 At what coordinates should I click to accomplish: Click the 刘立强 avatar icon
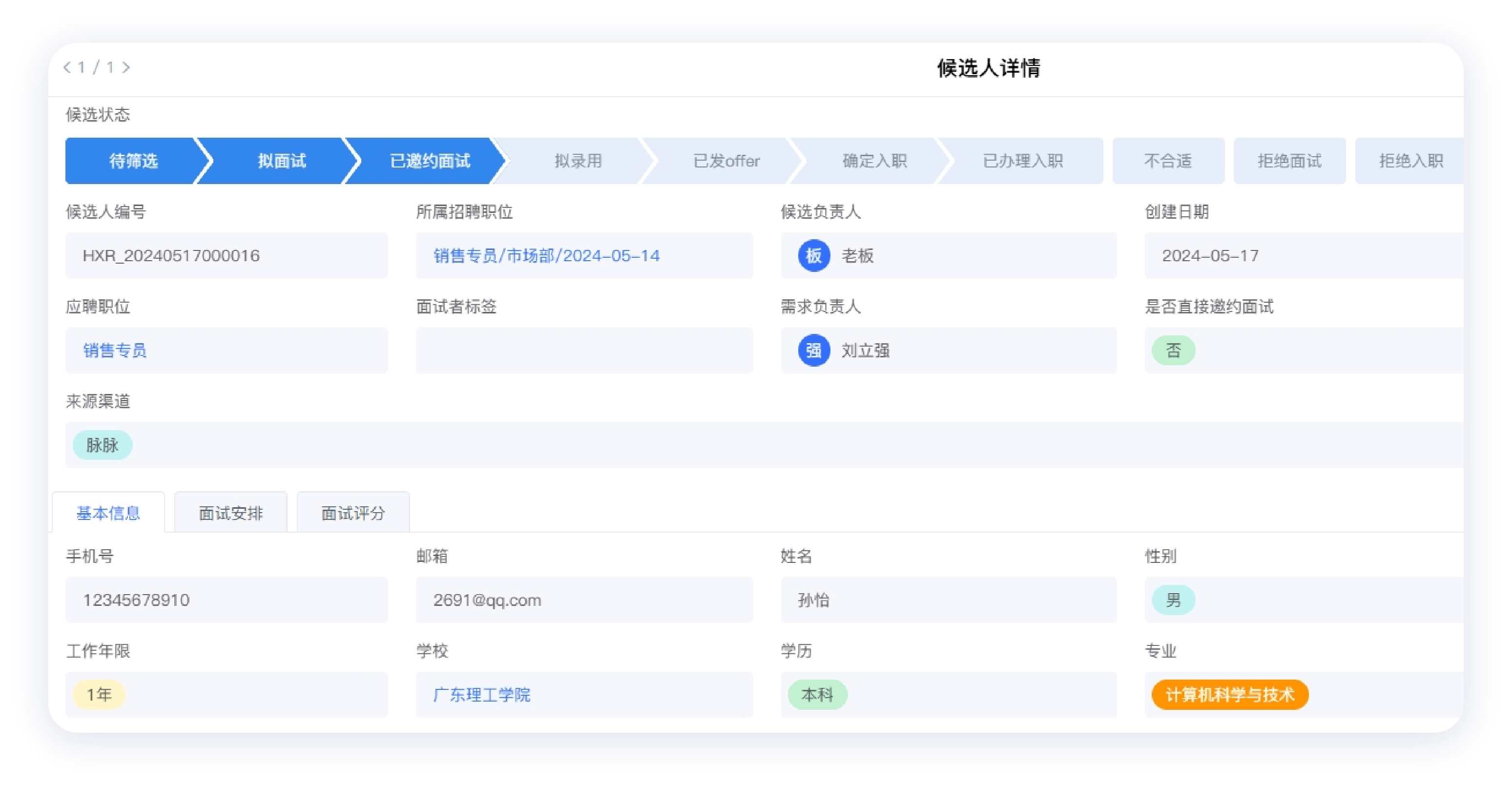[x=814, y=351]
